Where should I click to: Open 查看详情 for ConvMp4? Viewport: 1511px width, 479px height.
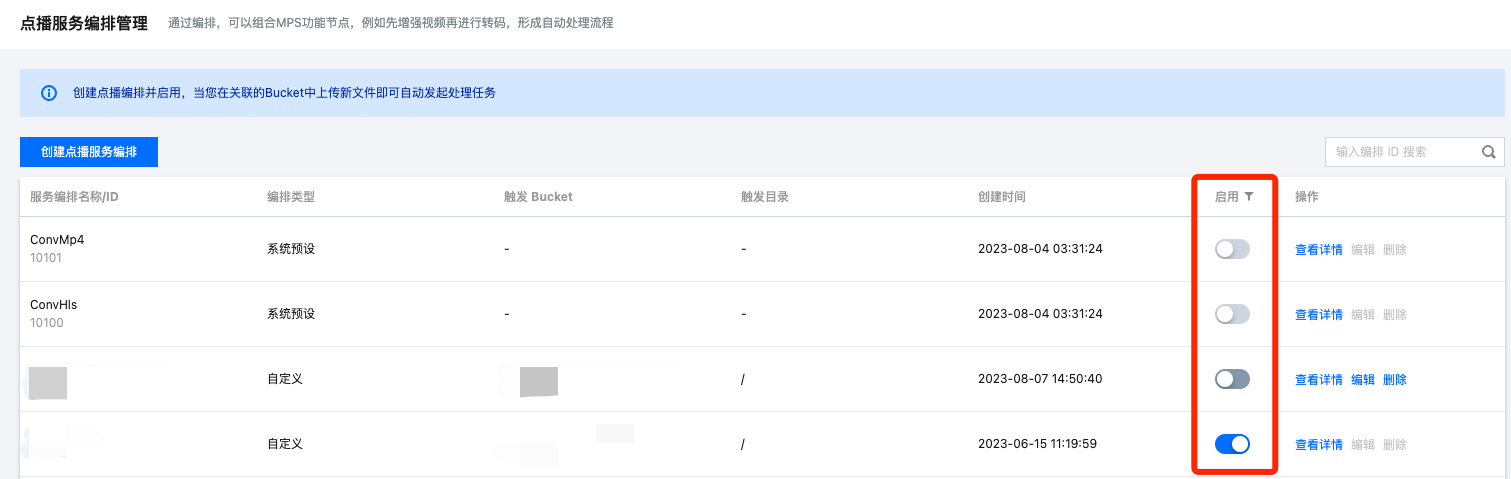point(1318,249)
